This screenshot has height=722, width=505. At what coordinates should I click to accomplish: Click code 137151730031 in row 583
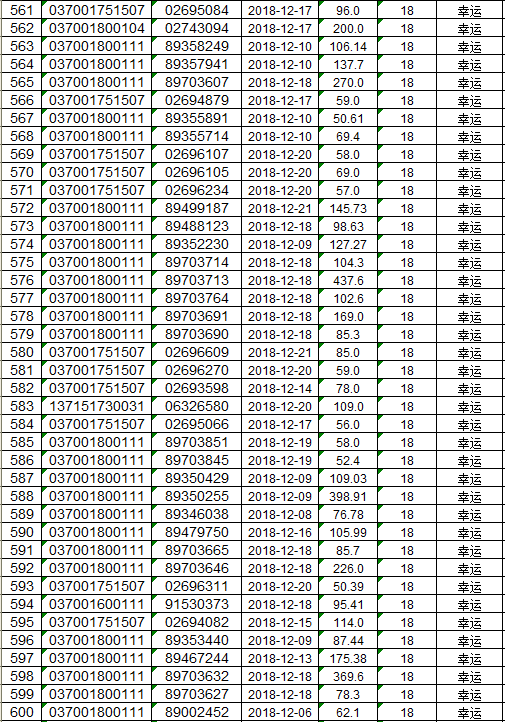97,406
